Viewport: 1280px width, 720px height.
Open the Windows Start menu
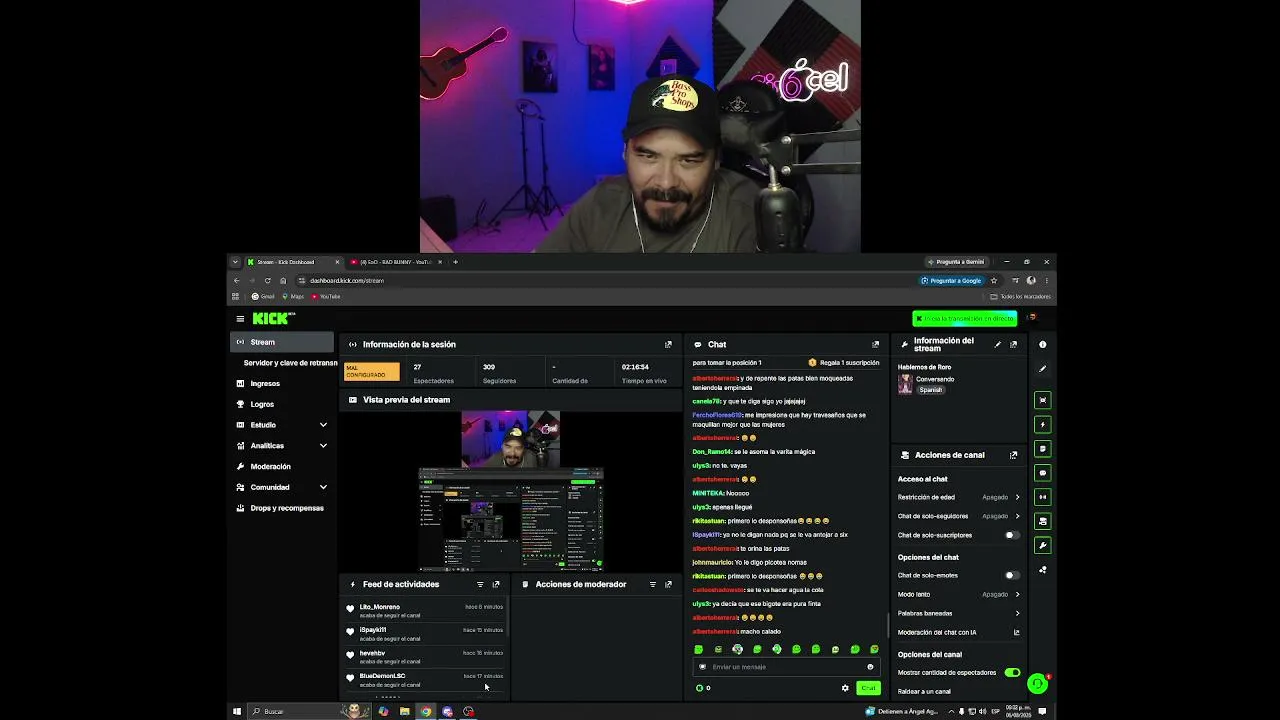pyautogui.click(x=237, y=712)
